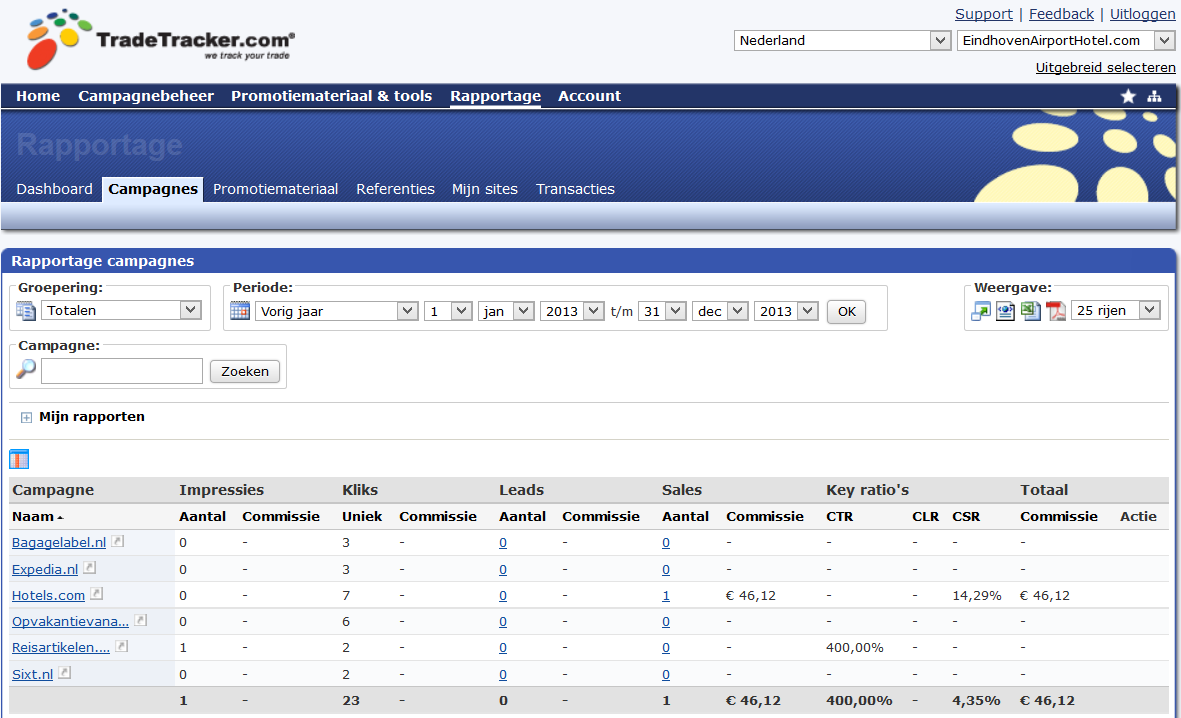Focus the Campagne search input field
1181x718 pixels.
point(122,371)
